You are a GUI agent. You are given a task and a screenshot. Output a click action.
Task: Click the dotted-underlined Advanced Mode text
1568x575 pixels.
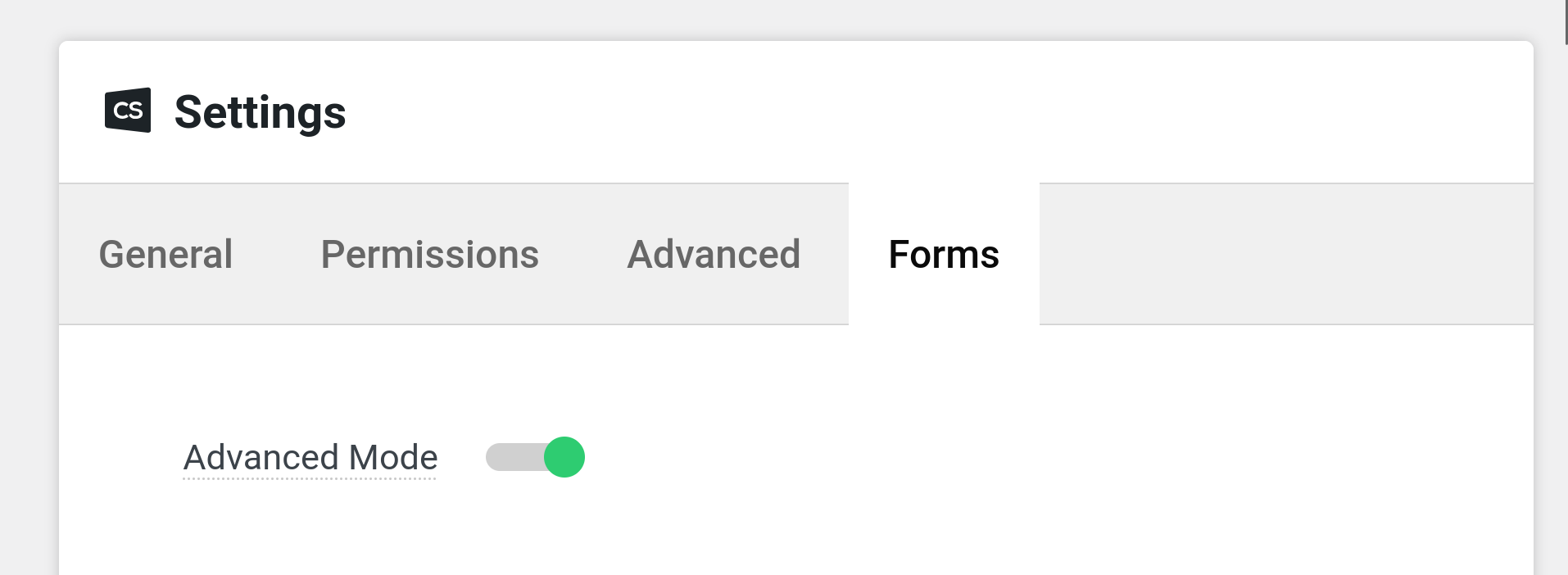click(x=310, y=458)
